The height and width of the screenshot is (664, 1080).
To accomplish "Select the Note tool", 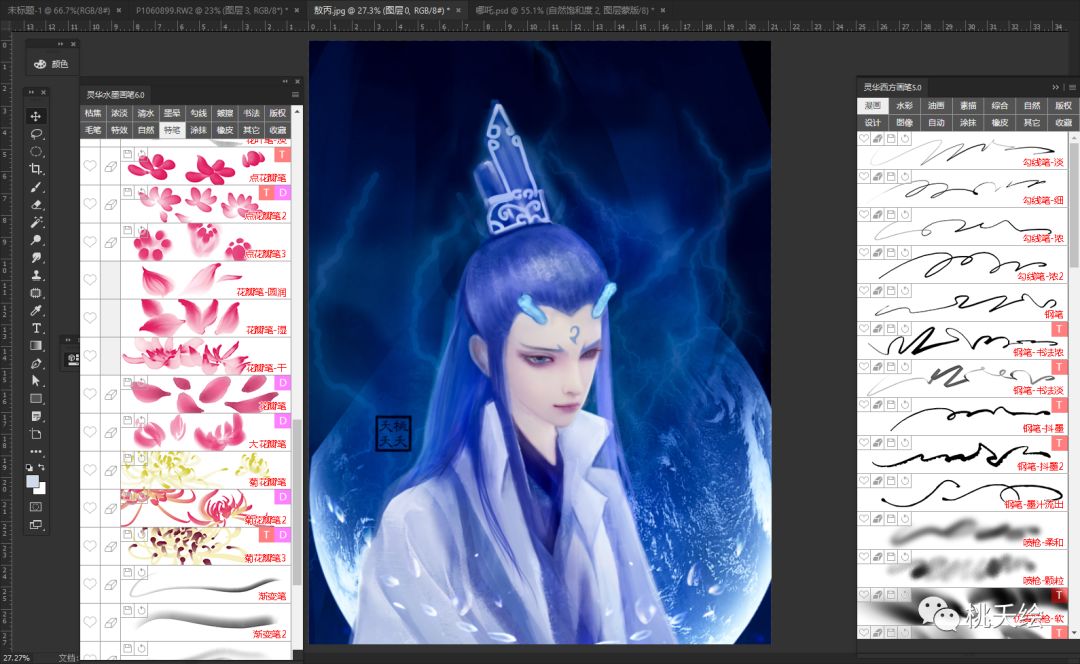I will coord(37,417).
